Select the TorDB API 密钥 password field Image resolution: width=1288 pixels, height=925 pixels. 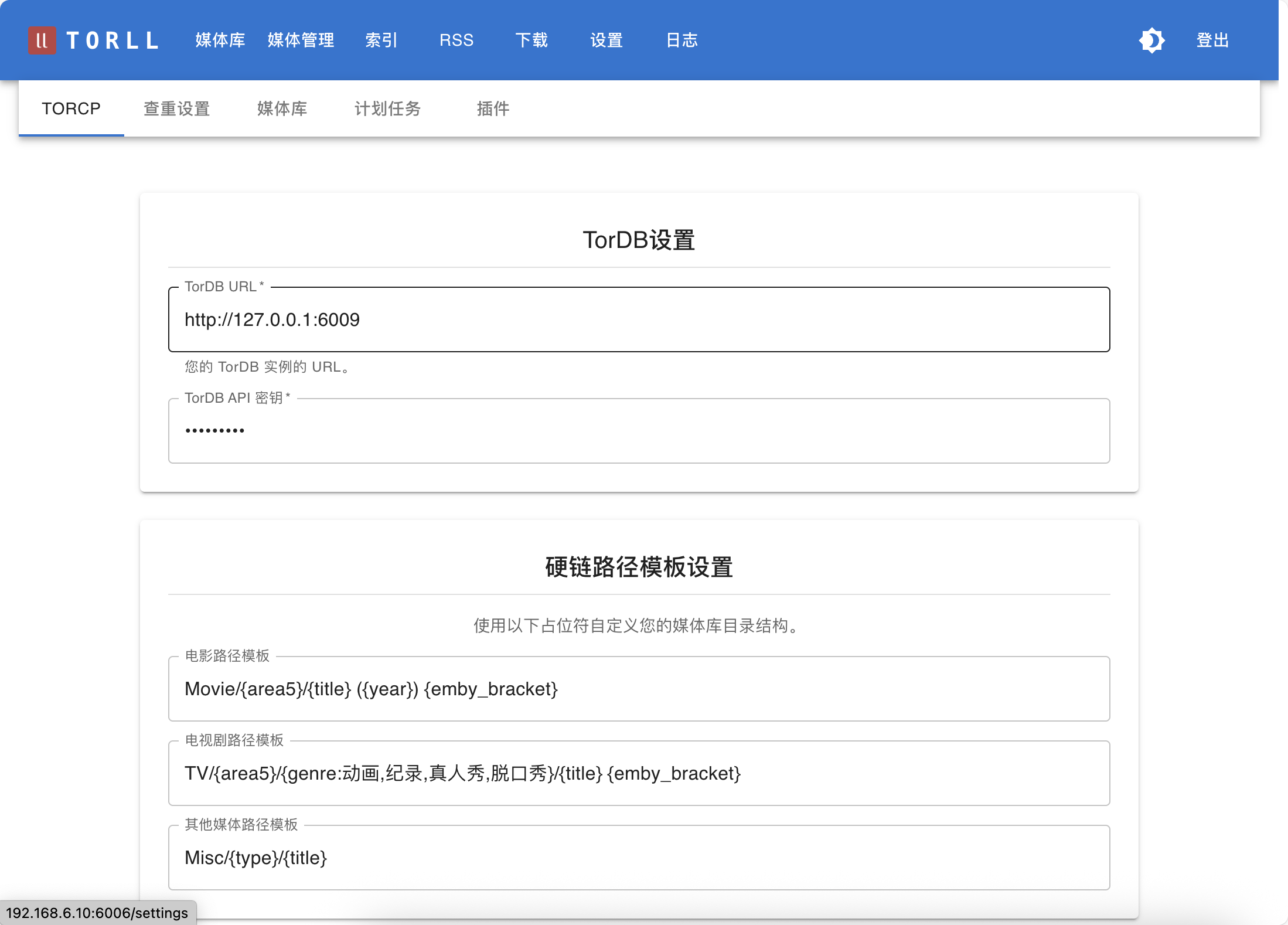(x=639, y=431)
